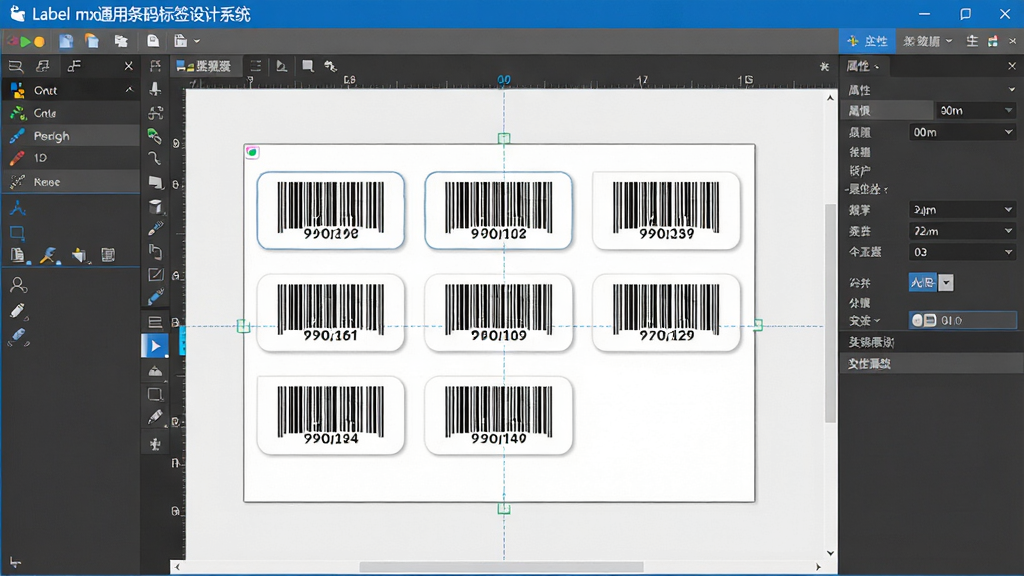The image size is (1024, 576).
Task: Click the blue eraser icon in left panel
Action: coord(18,337)
